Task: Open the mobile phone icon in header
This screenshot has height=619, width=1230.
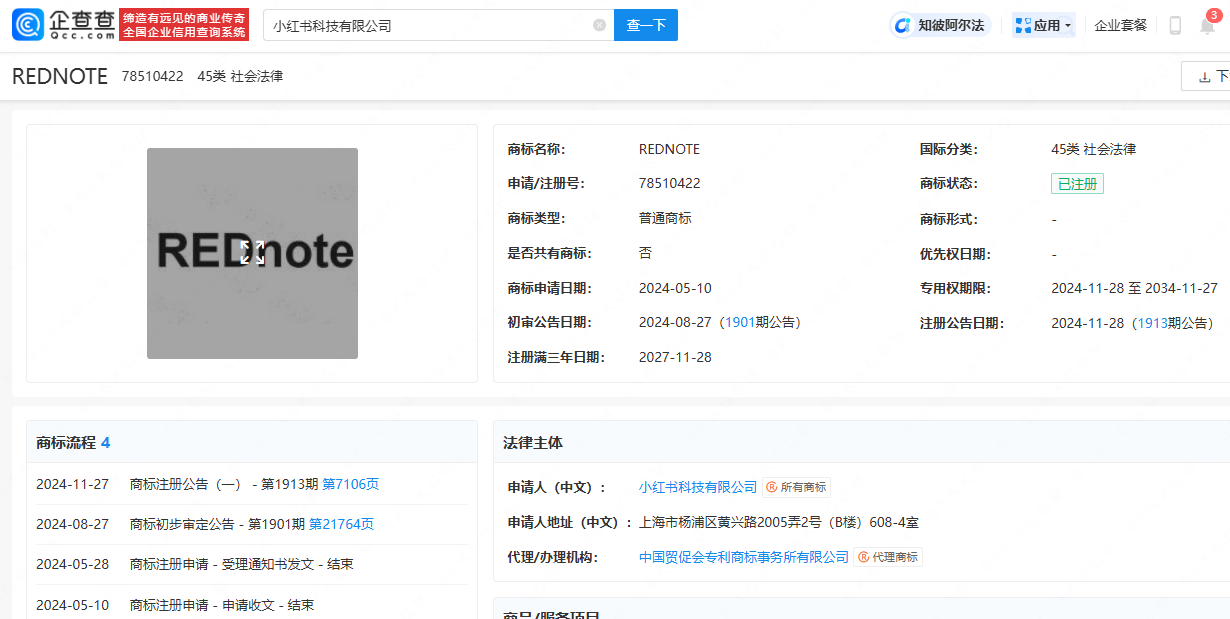Action: point(1175,25)
